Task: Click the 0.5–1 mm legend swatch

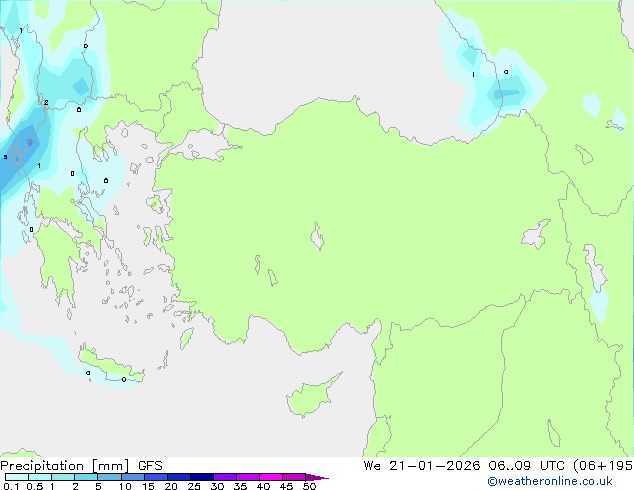Action: pos(40,477)
